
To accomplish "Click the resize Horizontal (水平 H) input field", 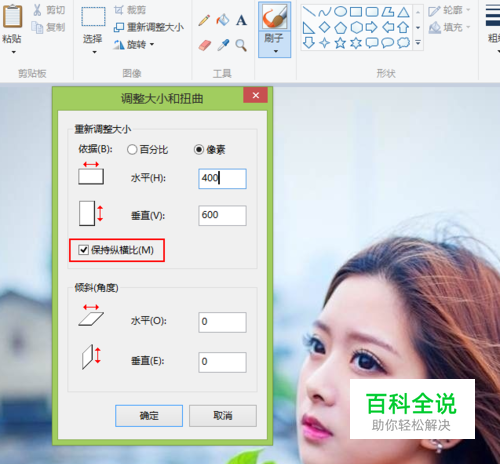I will tap(222, 179).
